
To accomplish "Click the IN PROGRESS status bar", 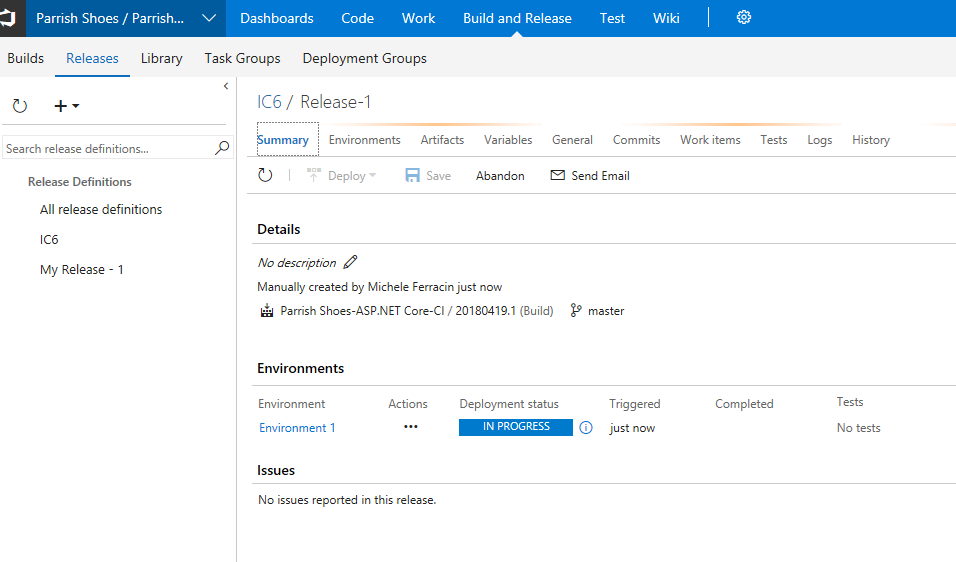I will [516, 427].
